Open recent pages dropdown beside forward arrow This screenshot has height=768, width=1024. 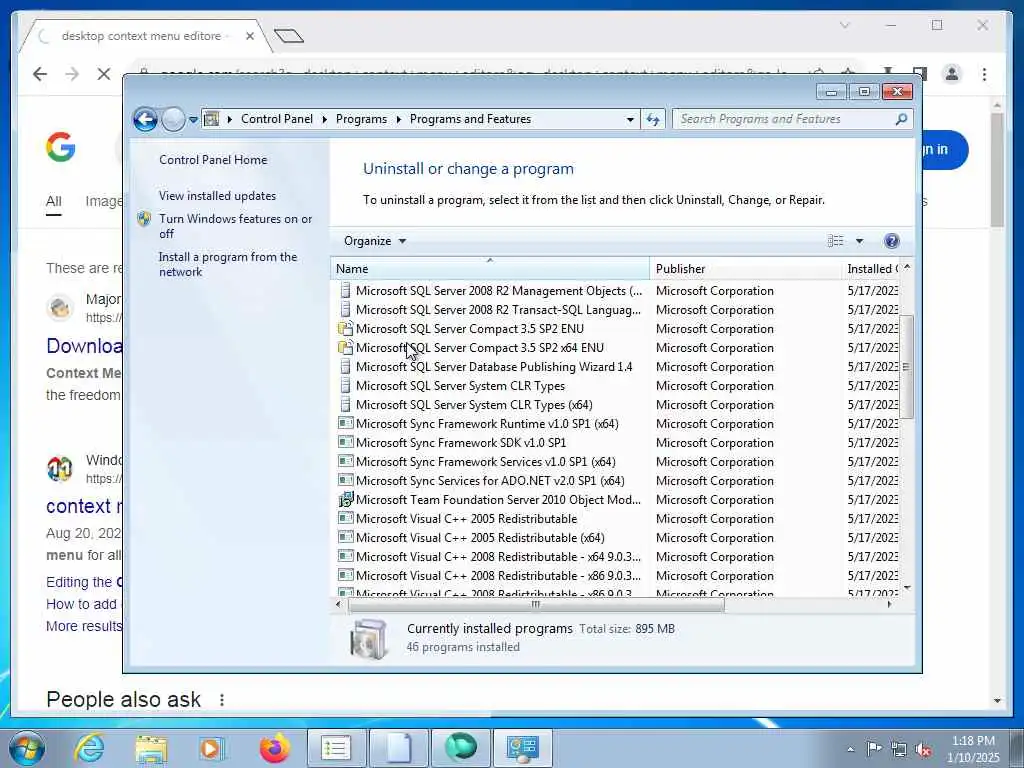tap(193, 120)
